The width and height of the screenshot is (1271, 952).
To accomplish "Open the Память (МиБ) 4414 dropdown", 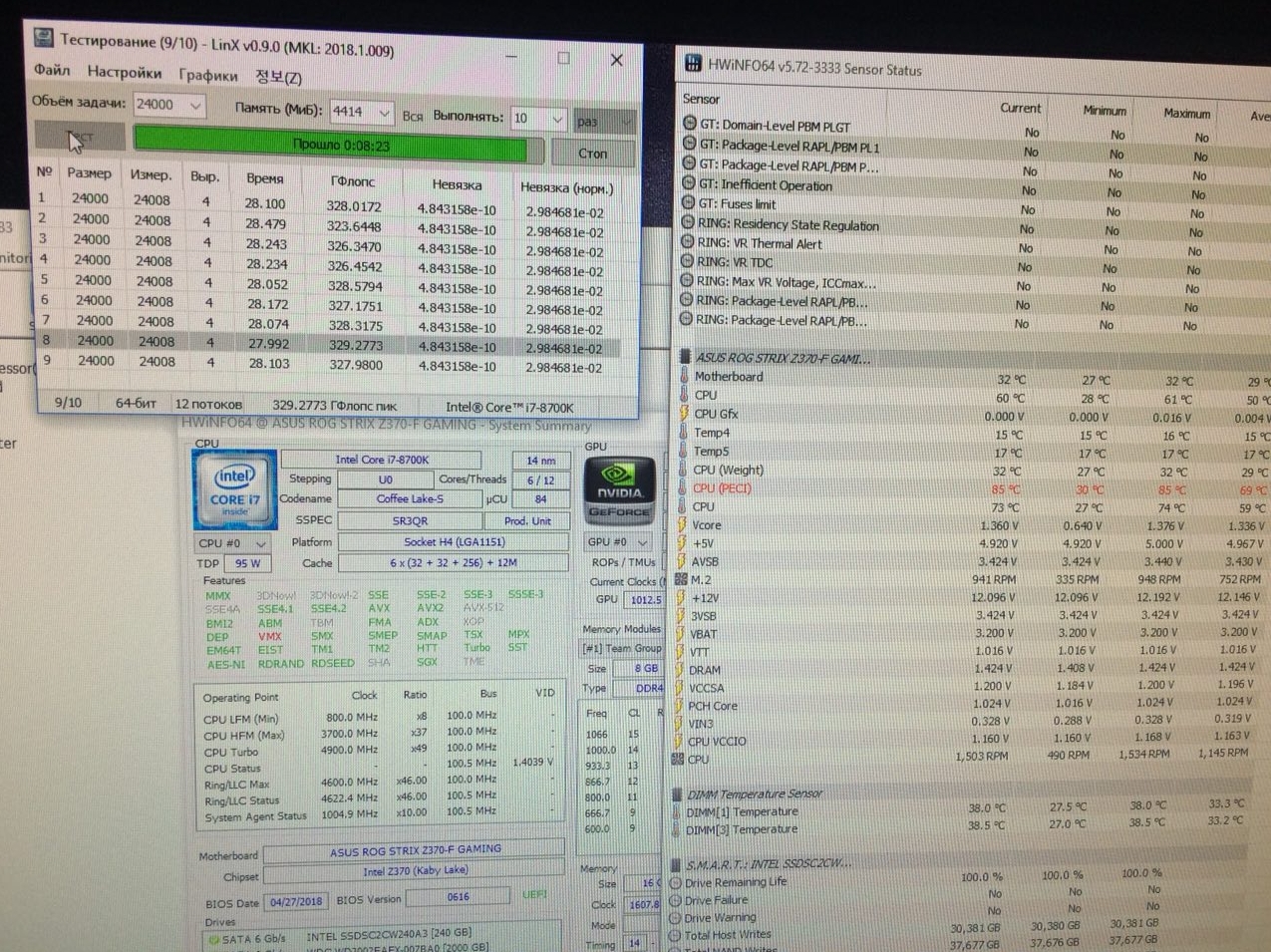I will [x=384, y=113].
